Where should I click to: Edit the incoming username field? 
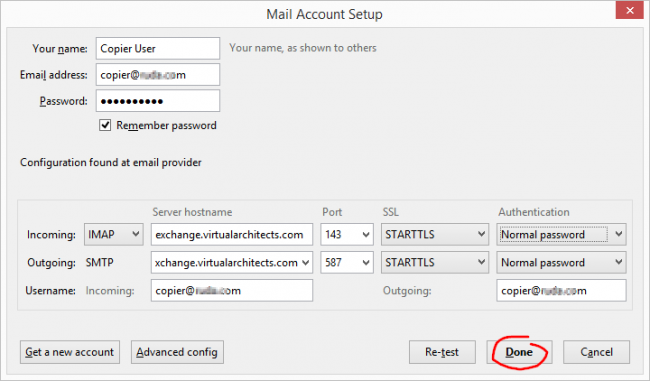pyautogui.click(x=232, y=290)
